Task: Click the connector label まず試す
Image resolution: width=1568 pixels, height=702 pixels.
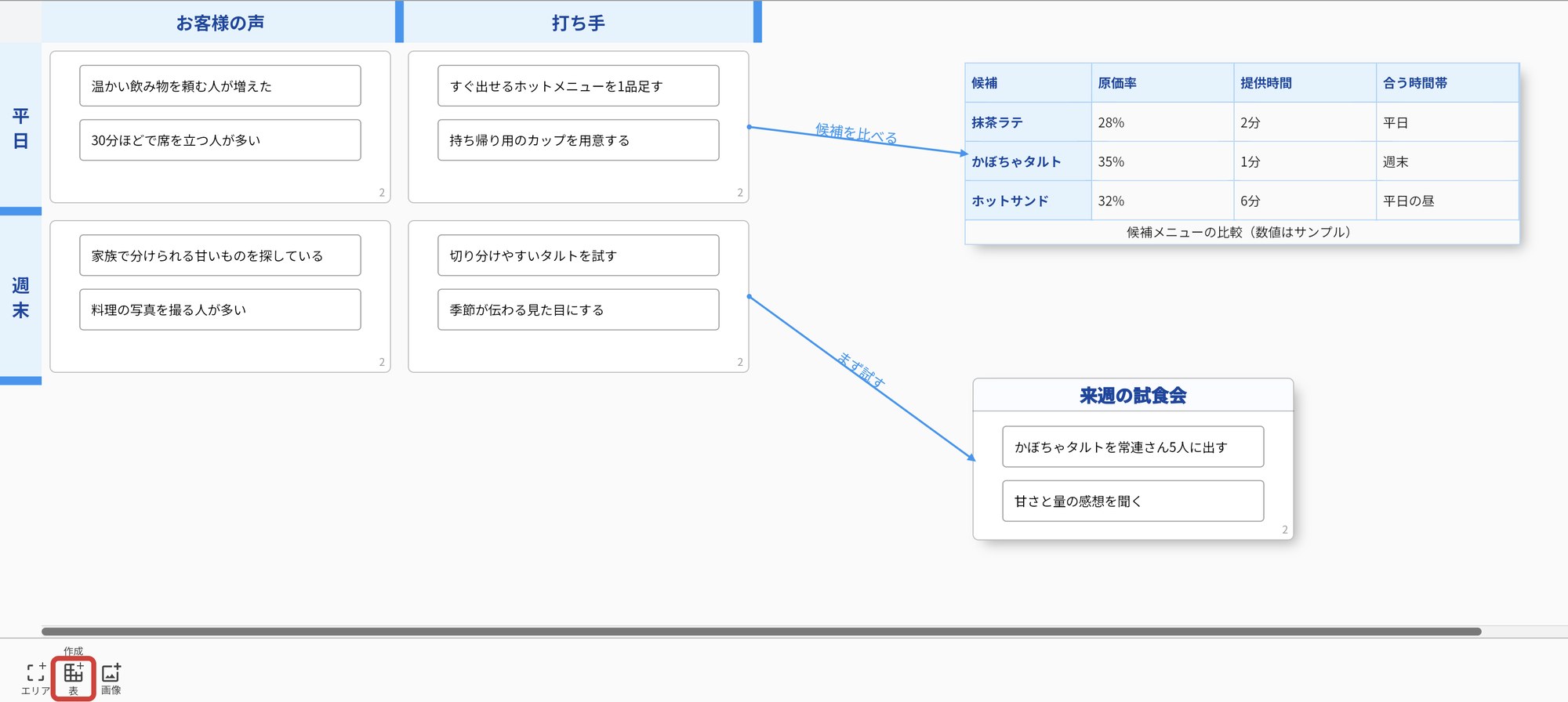Action: (x=862, y=370)
